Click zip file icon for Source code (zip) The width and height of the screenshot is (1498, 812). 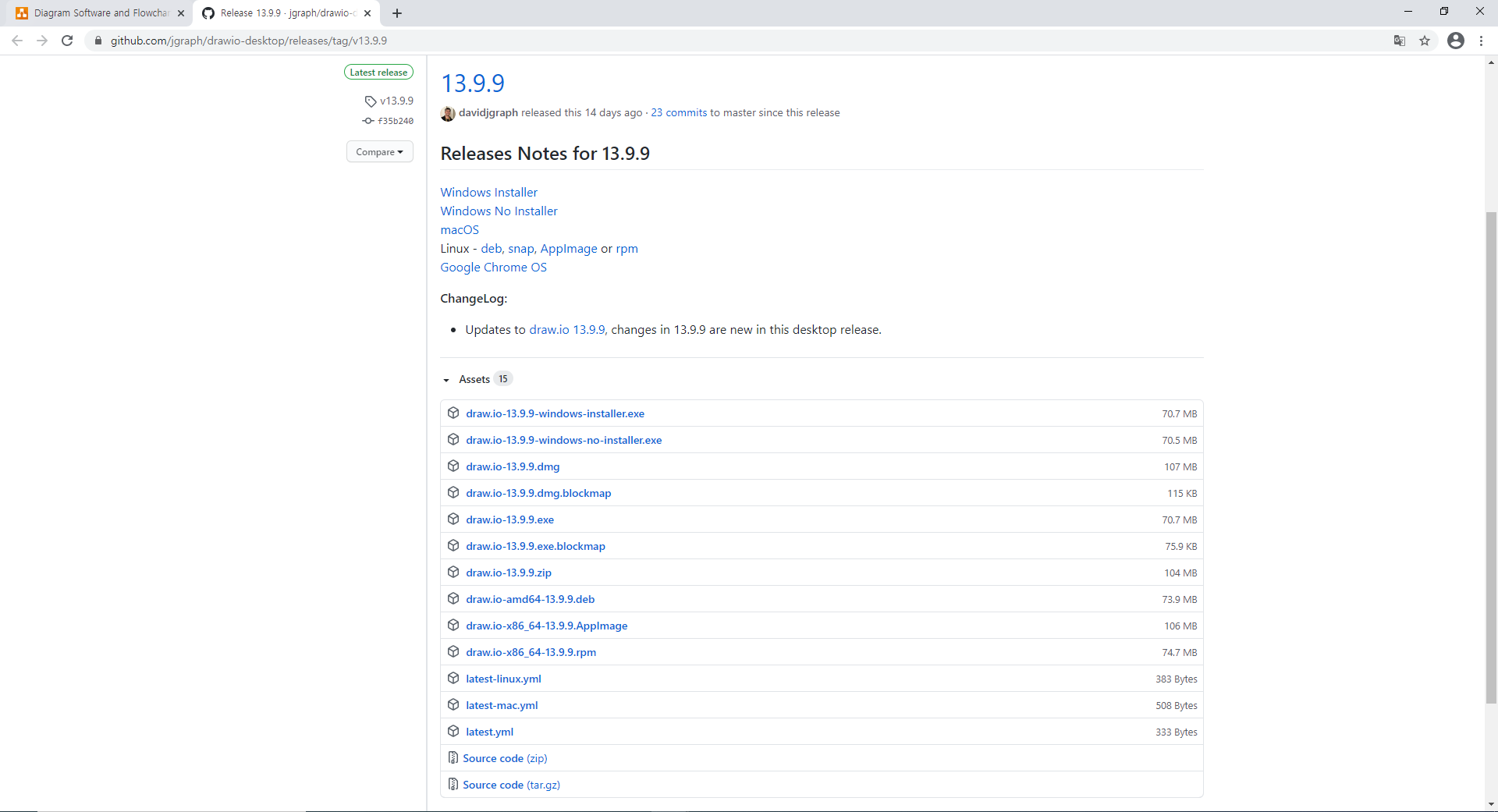[x=453, y=757]
